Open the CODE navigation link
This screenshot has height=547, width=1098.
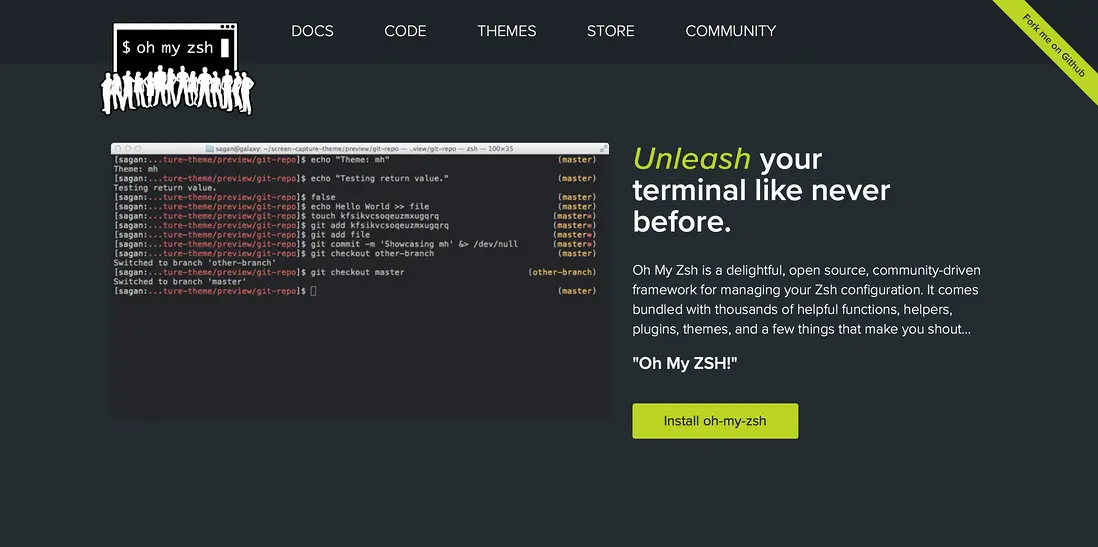pos(405,31)
